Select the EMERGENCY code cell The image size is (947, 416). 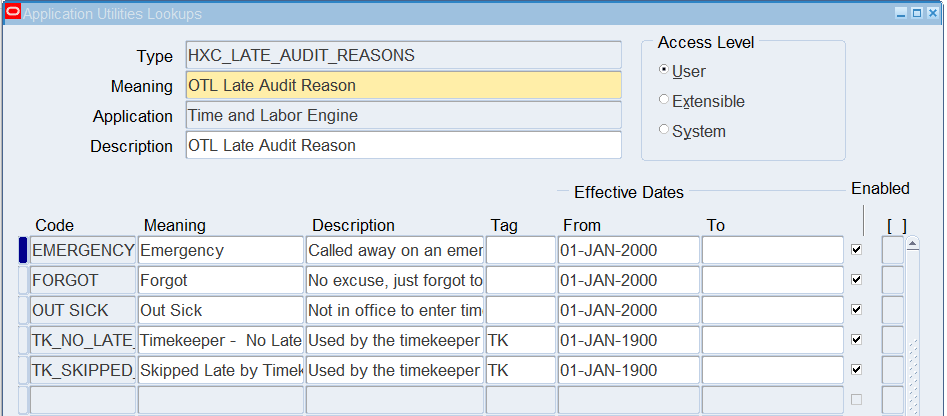pyautogui.click(x=83, y=250)
